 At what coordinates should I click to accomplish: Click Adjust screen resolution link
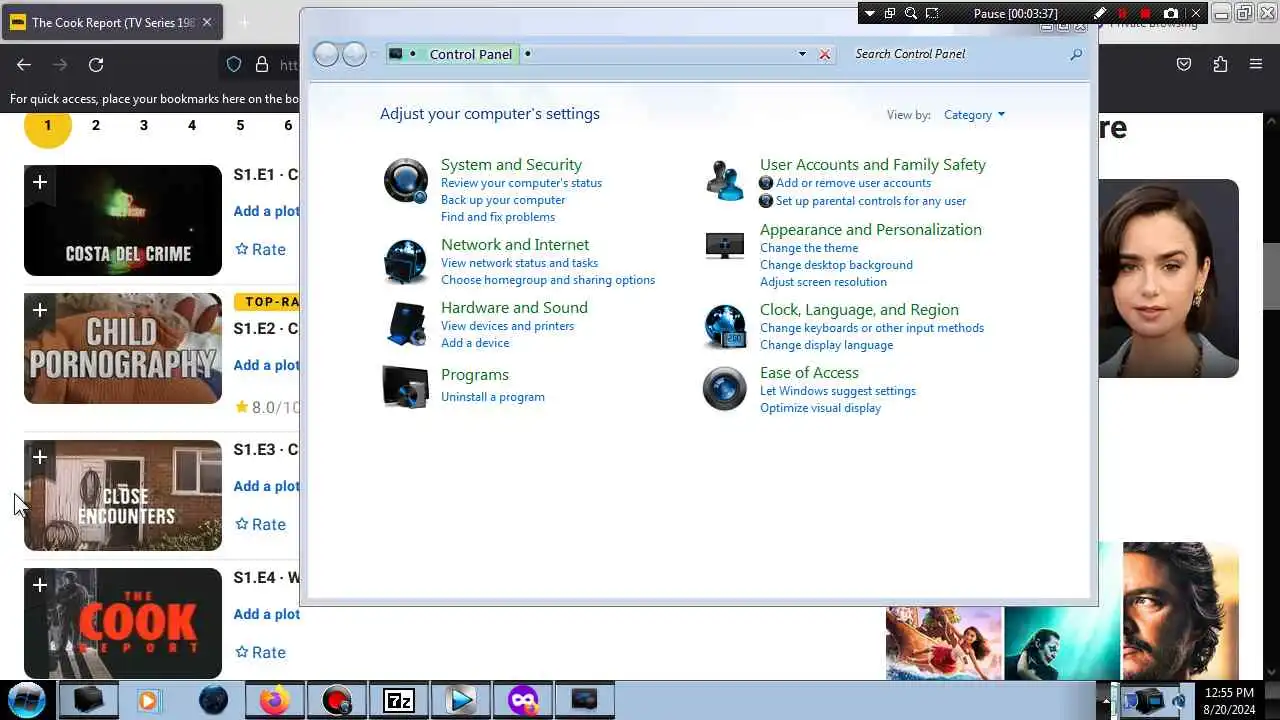823,282
